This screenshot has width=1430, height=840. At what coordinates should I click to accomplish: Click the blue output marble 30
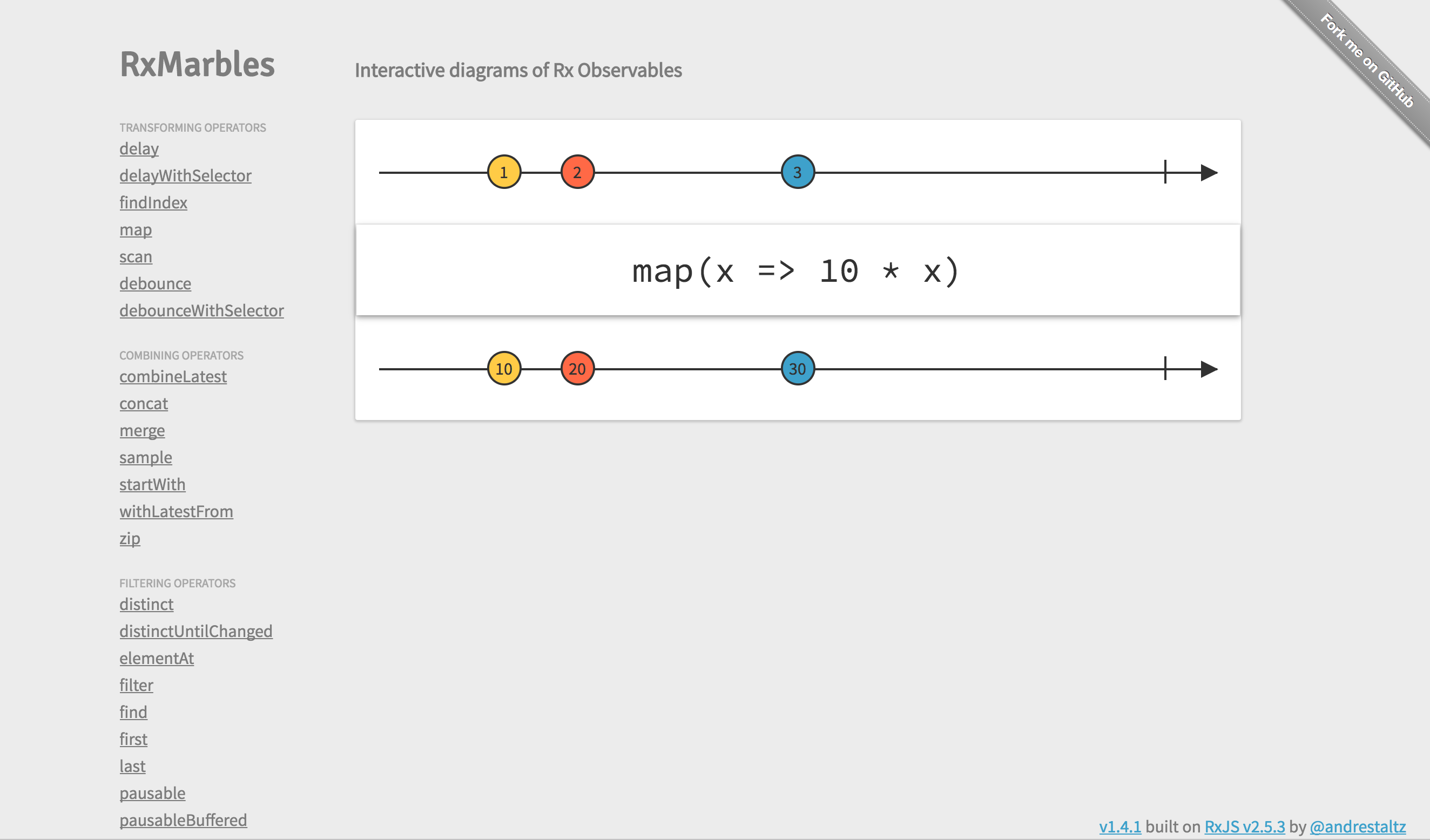pos(797,369)
